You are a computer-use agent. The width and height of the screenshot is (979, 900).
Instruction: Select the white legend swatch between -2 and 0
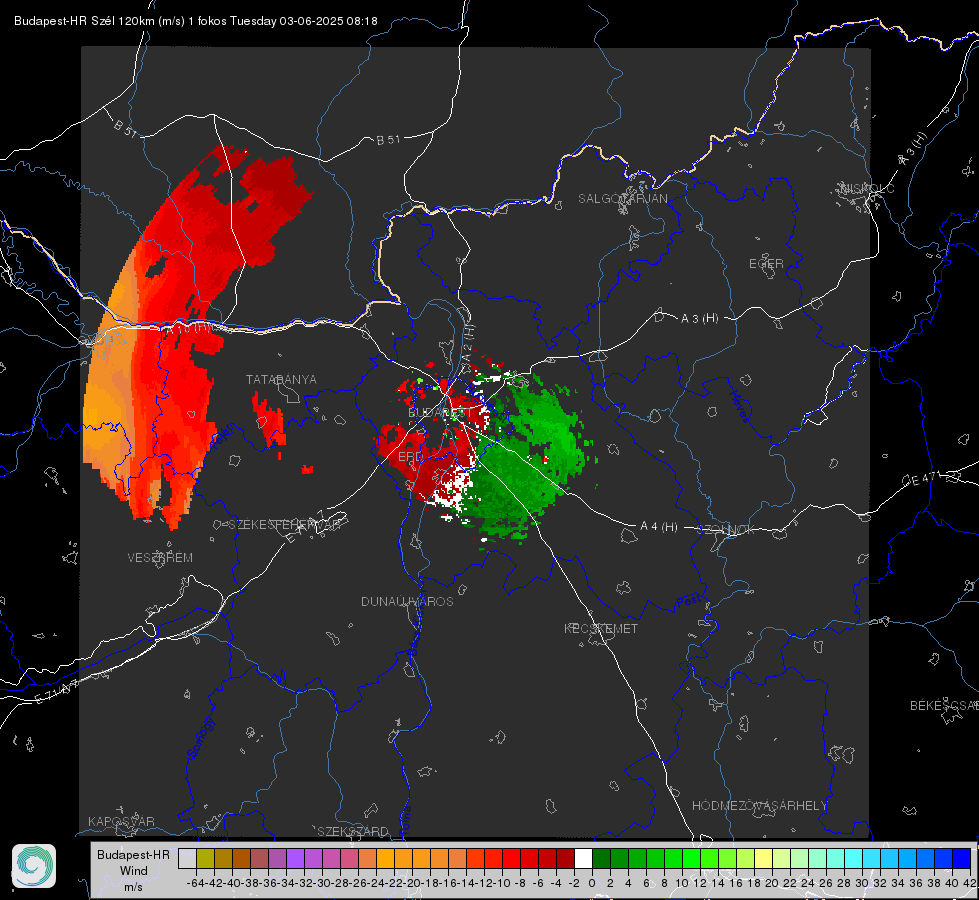583,858
